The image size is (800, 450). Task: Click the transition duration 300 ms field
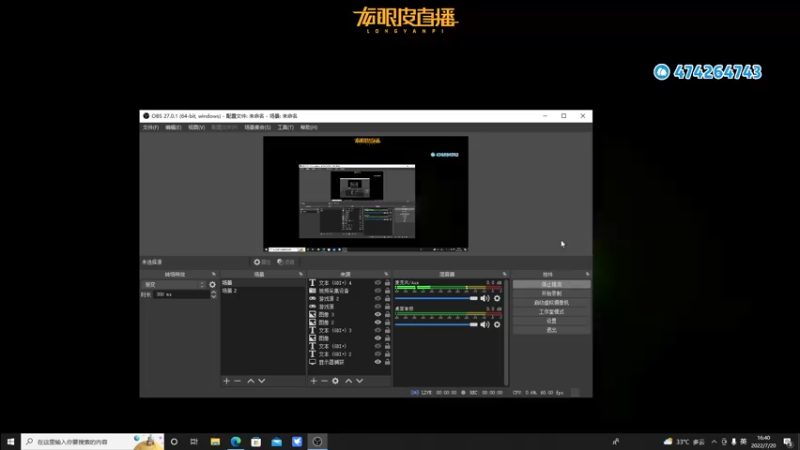181,294
